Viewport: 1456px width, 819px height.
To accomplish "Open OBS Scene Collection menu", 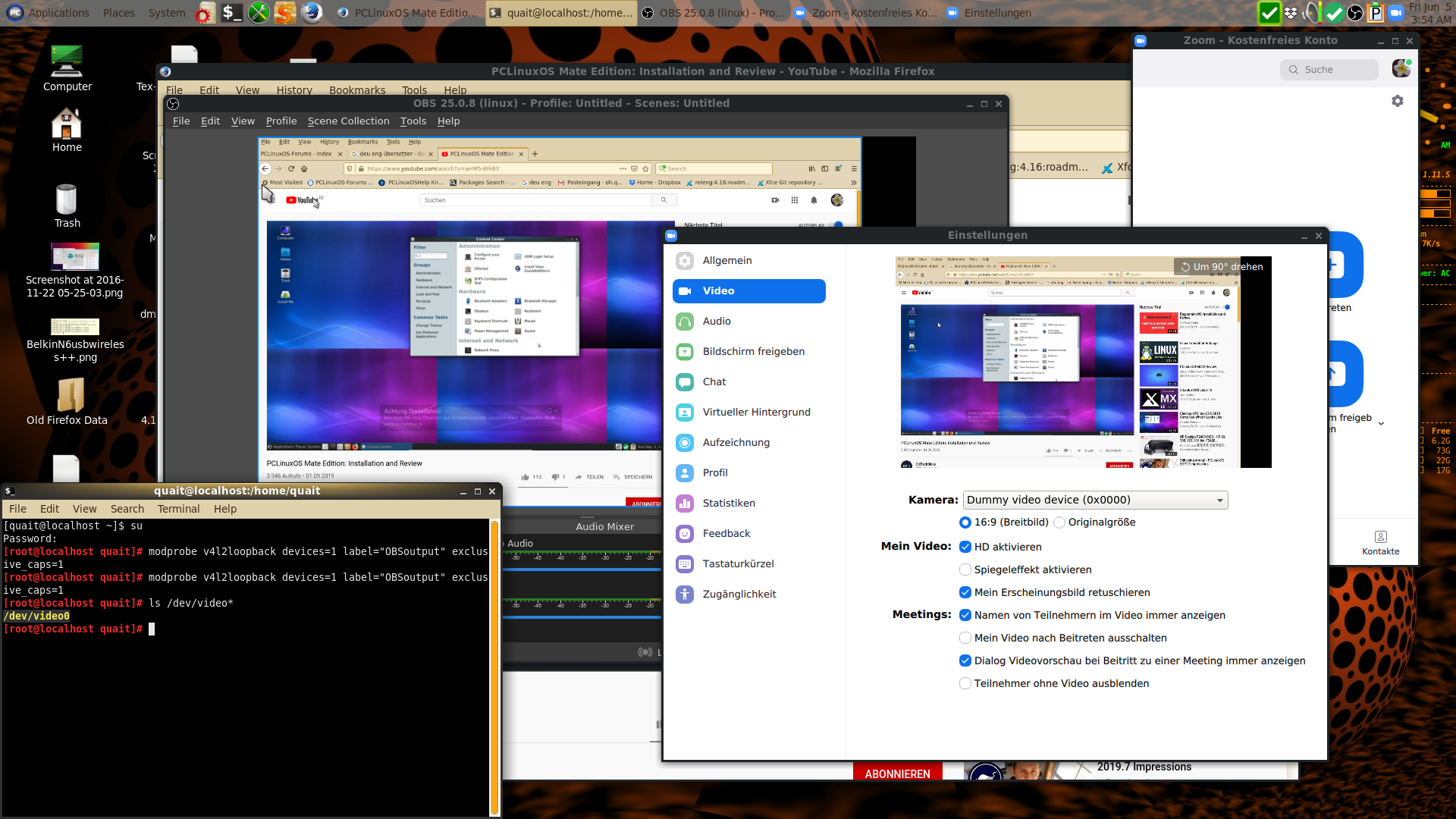I will (x=348, y=121).
